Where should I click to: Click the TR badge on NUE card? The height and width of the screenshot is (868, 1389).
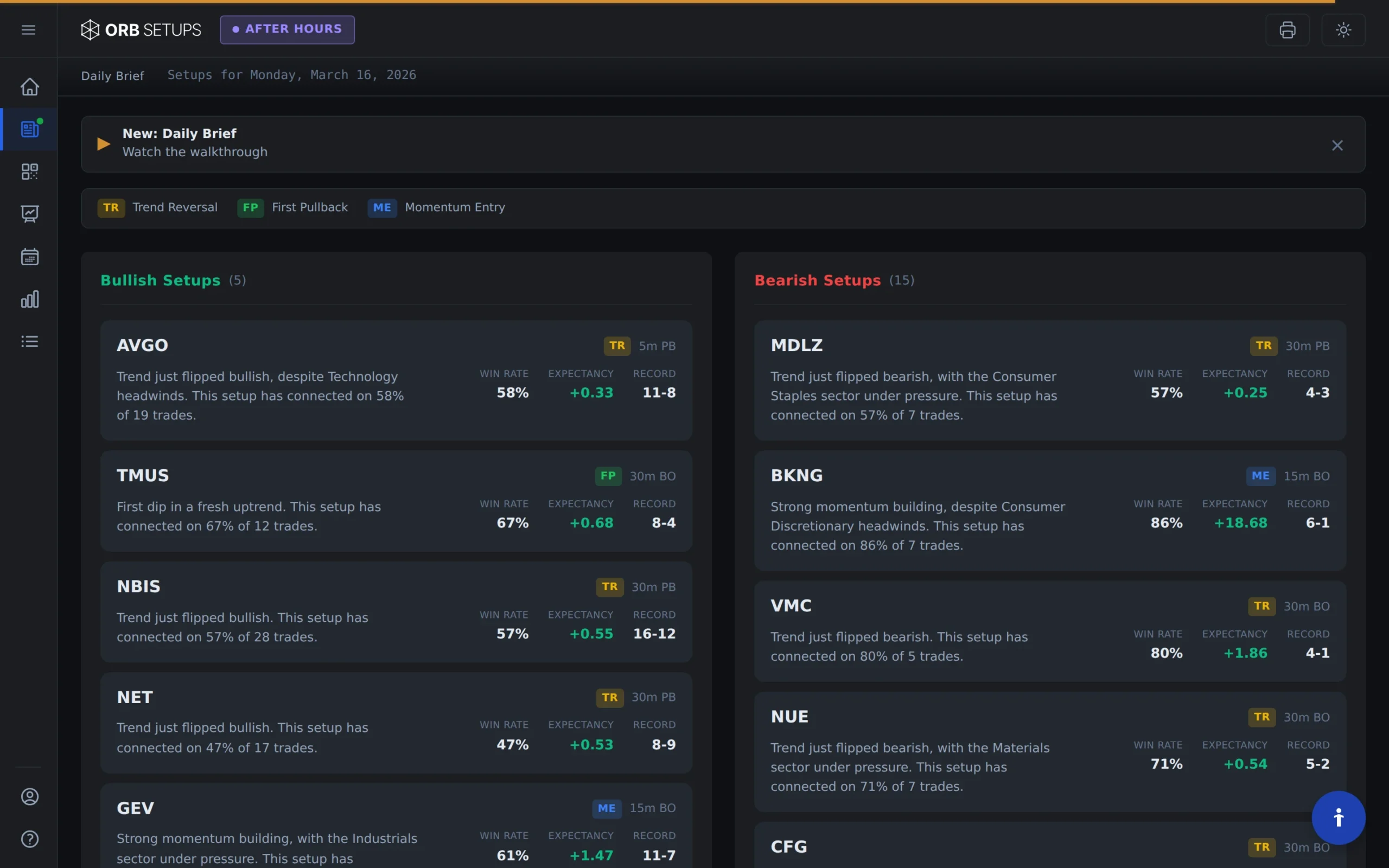[x=1261, y=717]
